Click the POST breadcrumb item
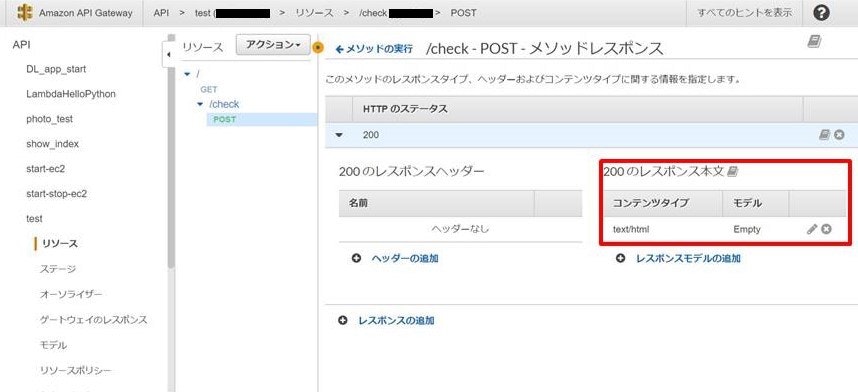Viewport: 858px width, 392px height. point(463,13)
